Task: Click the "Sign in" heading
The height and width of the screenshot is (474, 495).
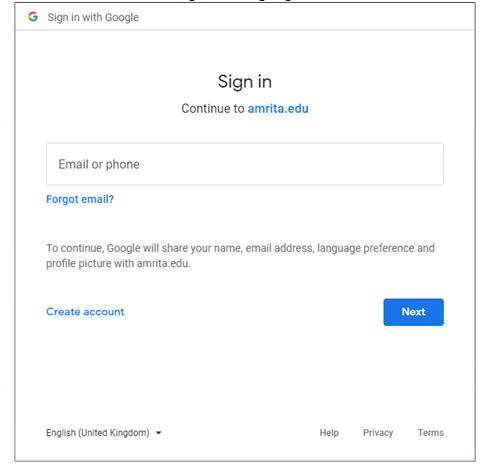Action: (x=245, y=82)
